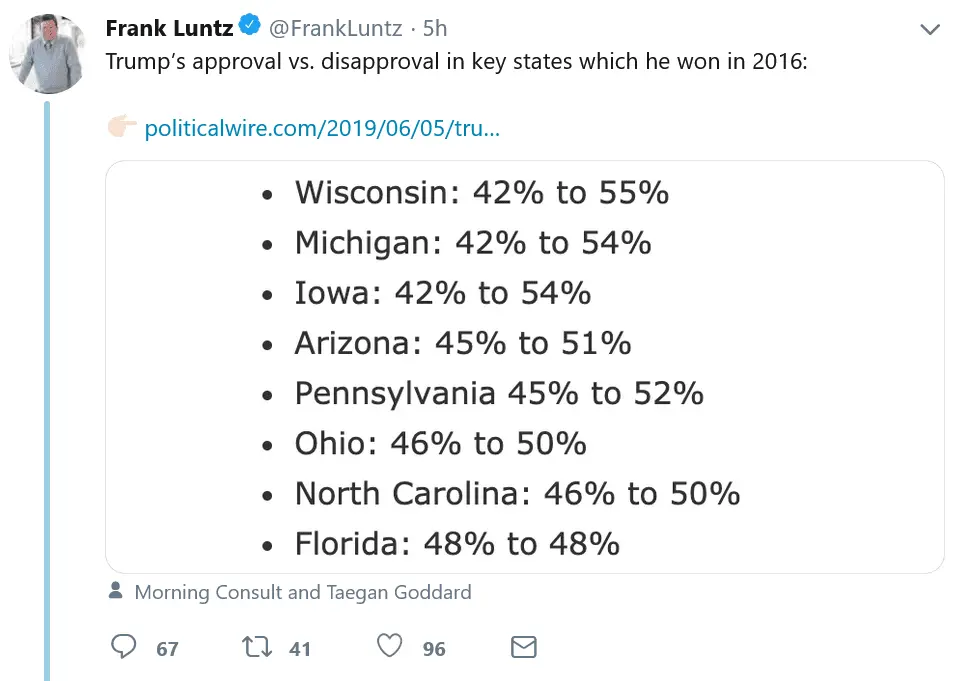Click the blue verified badge
956x681 pixels.
coord(251,28)
